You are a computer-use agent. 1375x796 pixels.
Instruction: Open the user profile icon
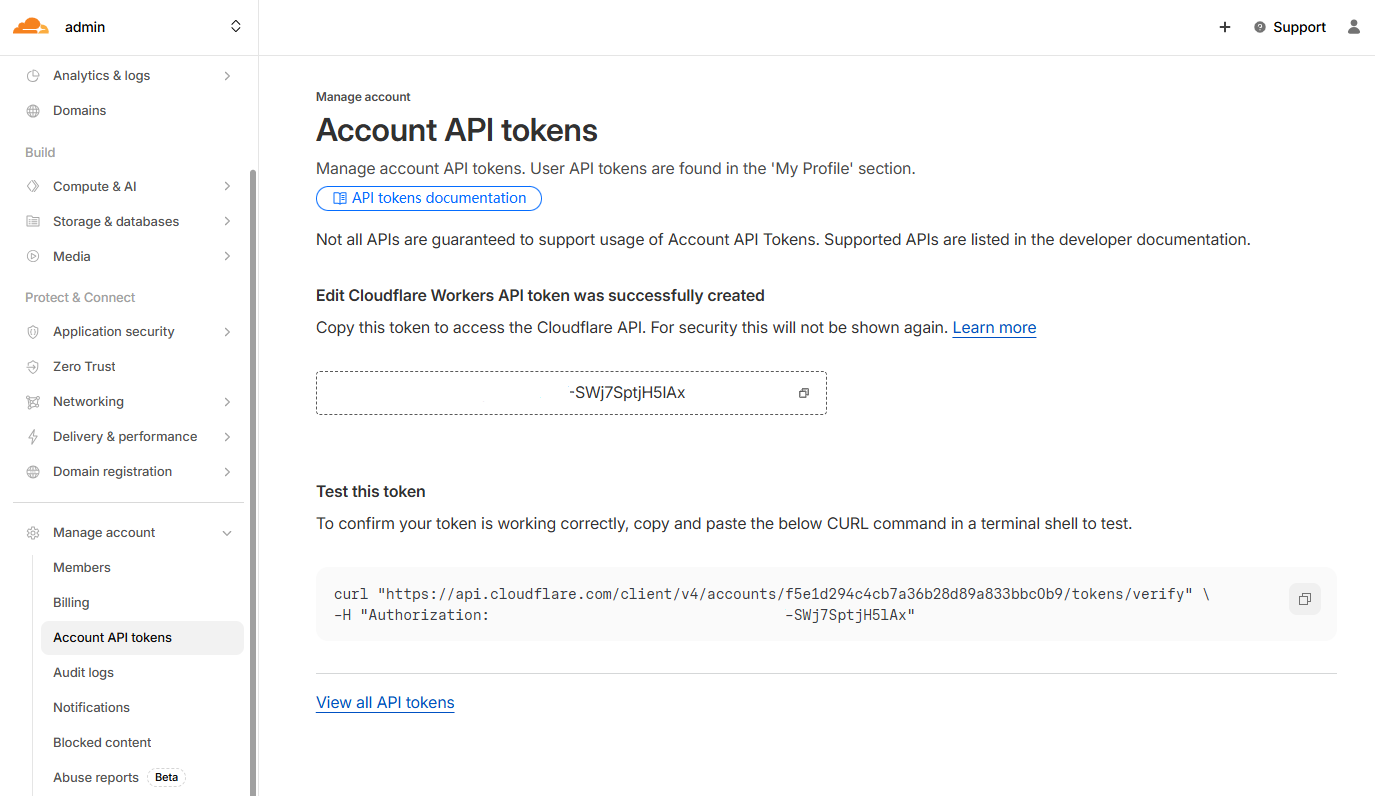1353,27
